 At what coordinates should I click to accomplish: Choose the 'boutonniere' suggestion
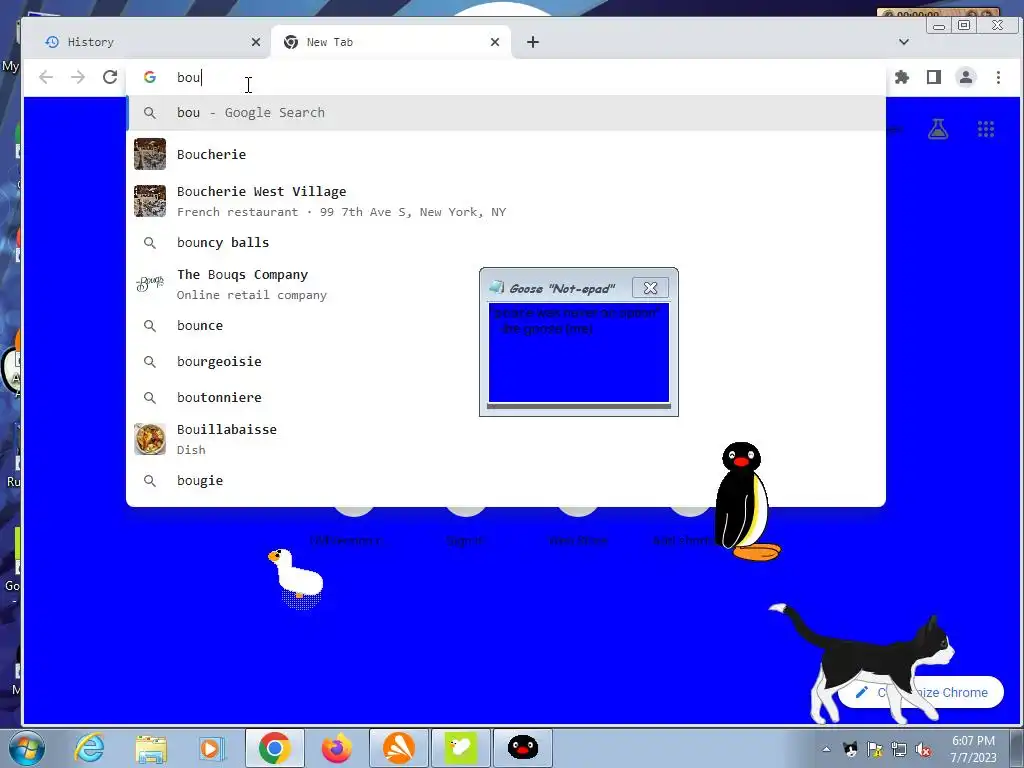505,397
